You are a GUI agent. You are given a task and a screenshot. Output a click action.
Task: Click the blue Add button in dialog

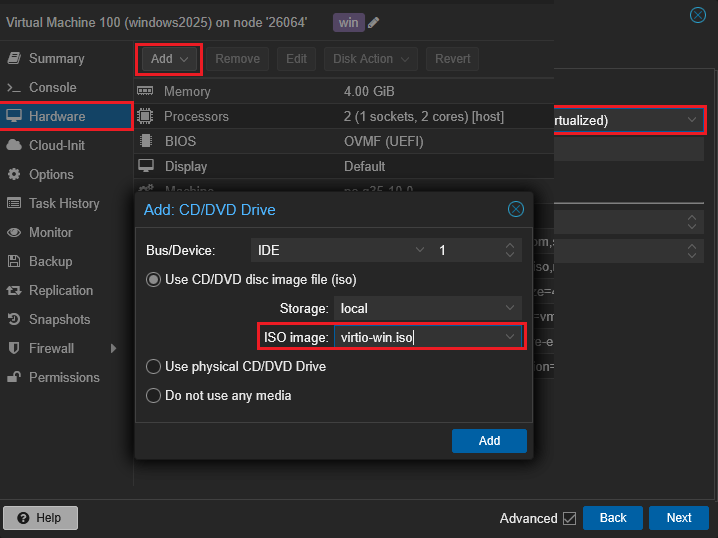point(489,440)
